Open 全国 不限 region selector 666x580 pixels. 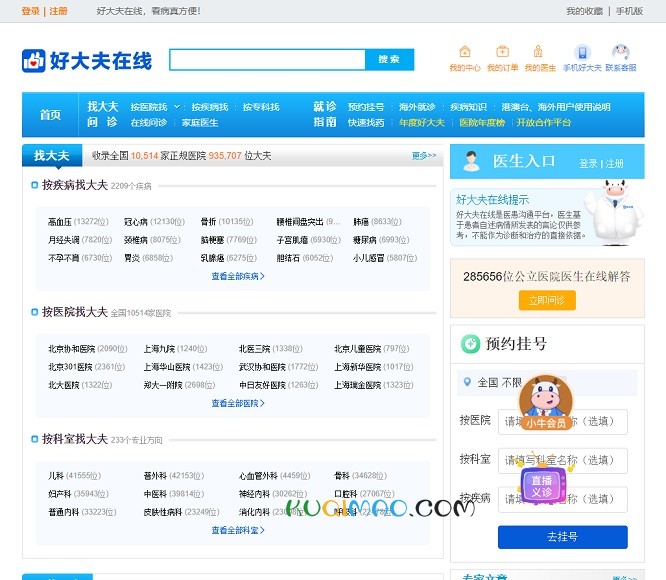[x=547, y=383]
